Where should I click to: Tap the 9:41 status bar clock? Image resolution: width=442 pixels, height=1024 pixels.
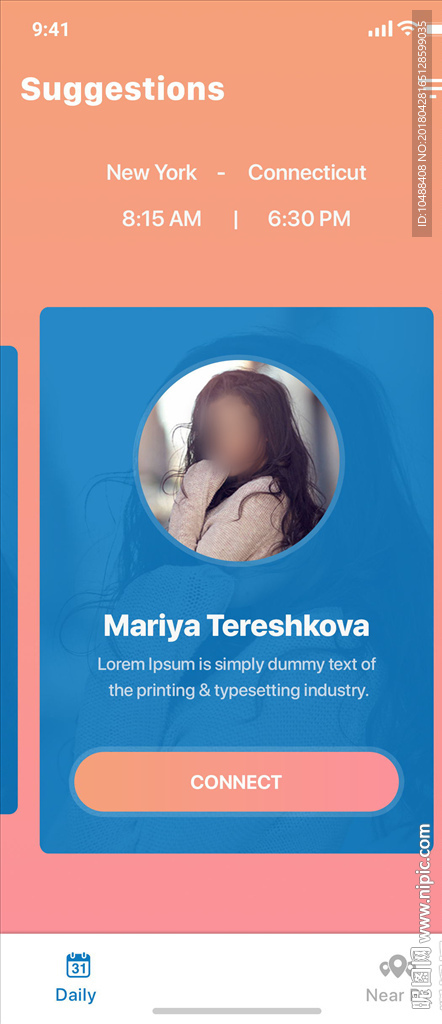pos(50,29)
